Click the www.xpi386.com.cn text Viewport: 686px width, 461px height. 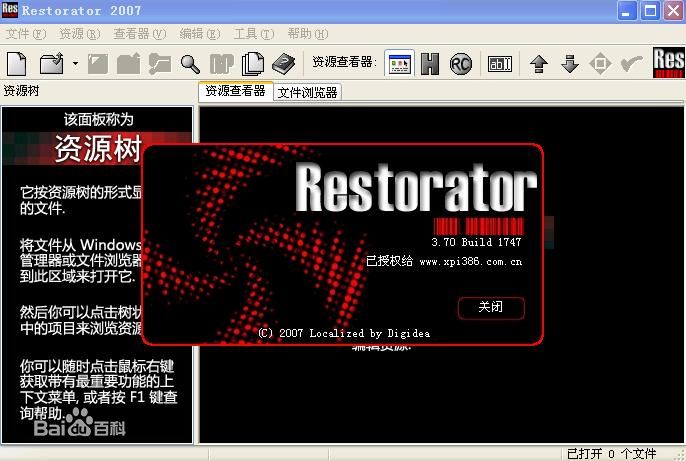click(471, 262)
